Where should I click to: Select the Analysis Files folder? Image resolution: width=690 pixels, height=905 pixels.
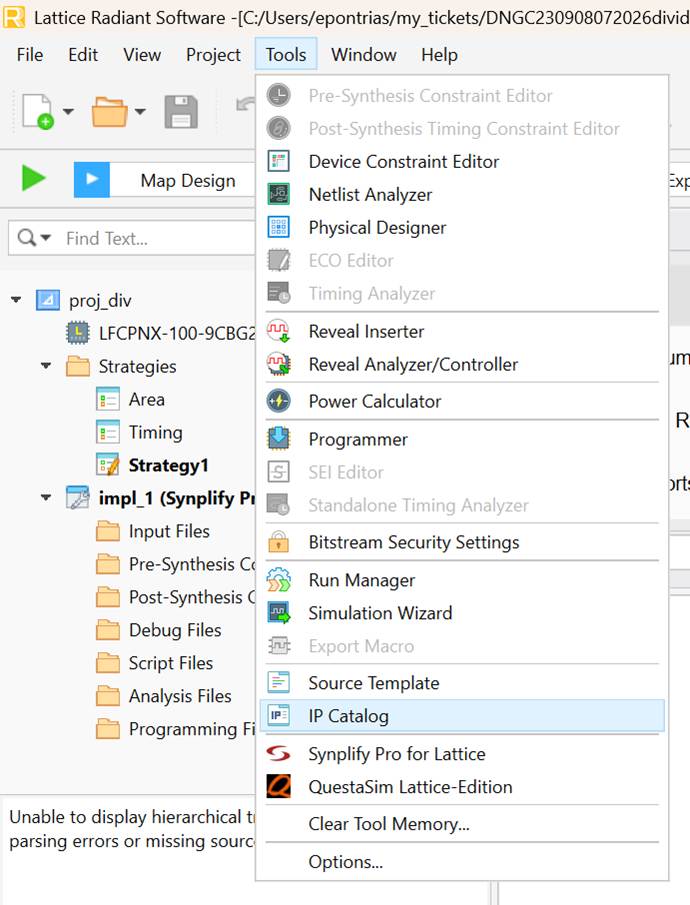tap(180, 695)
